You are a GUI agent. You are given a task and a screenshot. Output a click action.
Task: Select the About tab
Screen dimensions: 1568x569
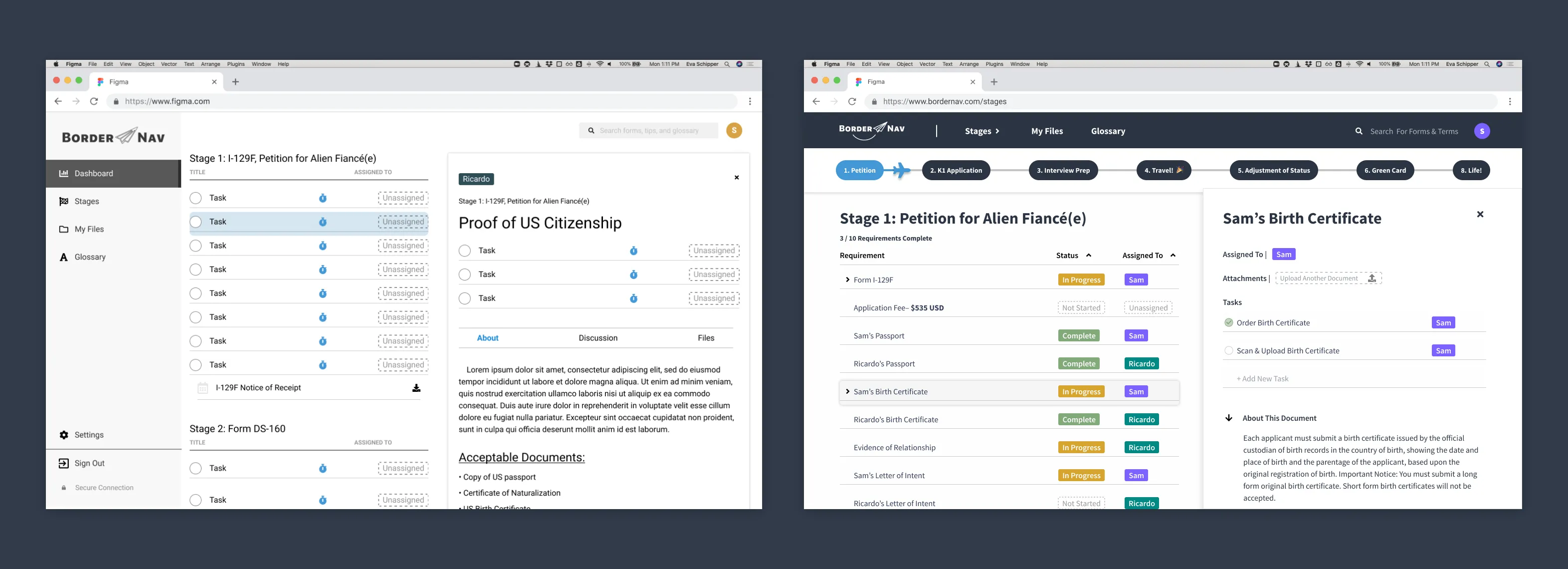click(x=488, y=338)
